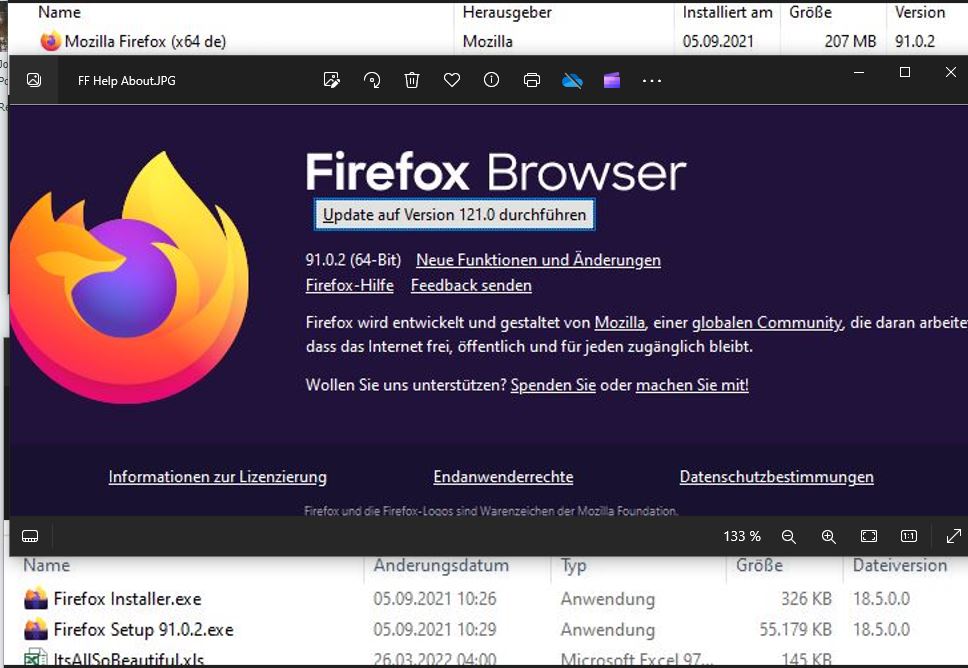Sort files by the Änderungsdatum column header
The width and height of the screenshot is (968, 668).
coord(441,565)
